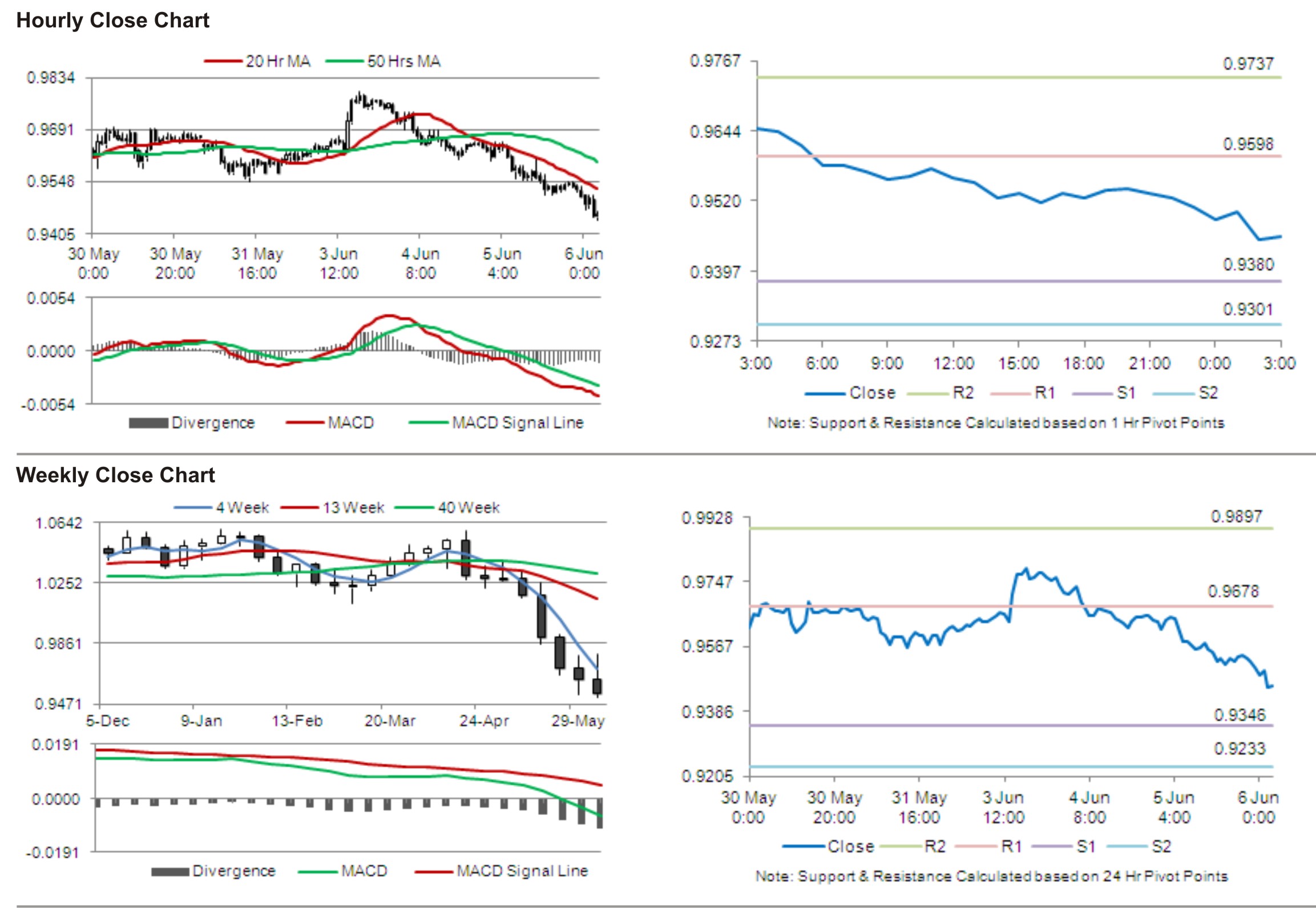This screenshot has height=908, width=1316.
Task: Click the 0.9767 axis value on the 1 Hr pivot chart
Action: tap(715, 60)
